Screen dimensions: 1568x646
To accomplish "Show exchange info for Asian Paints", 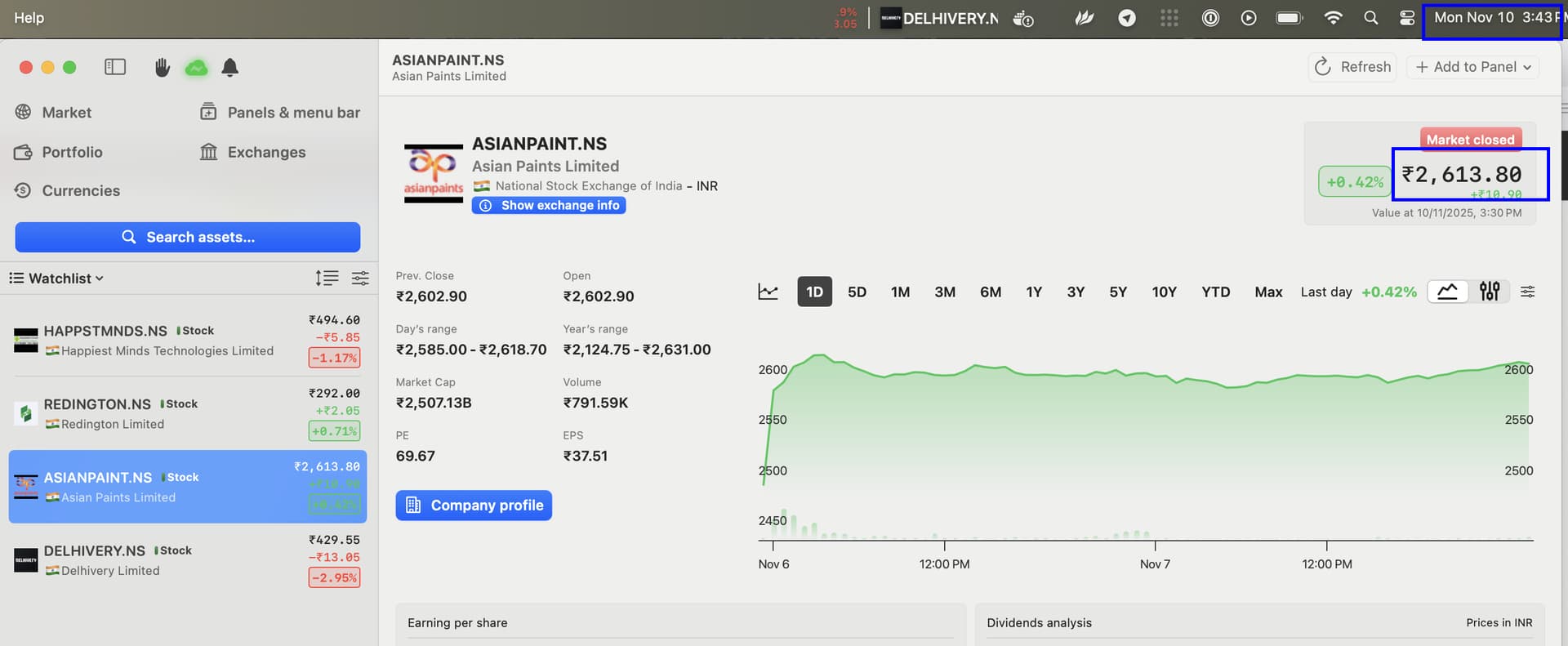I will coord(549,206).
